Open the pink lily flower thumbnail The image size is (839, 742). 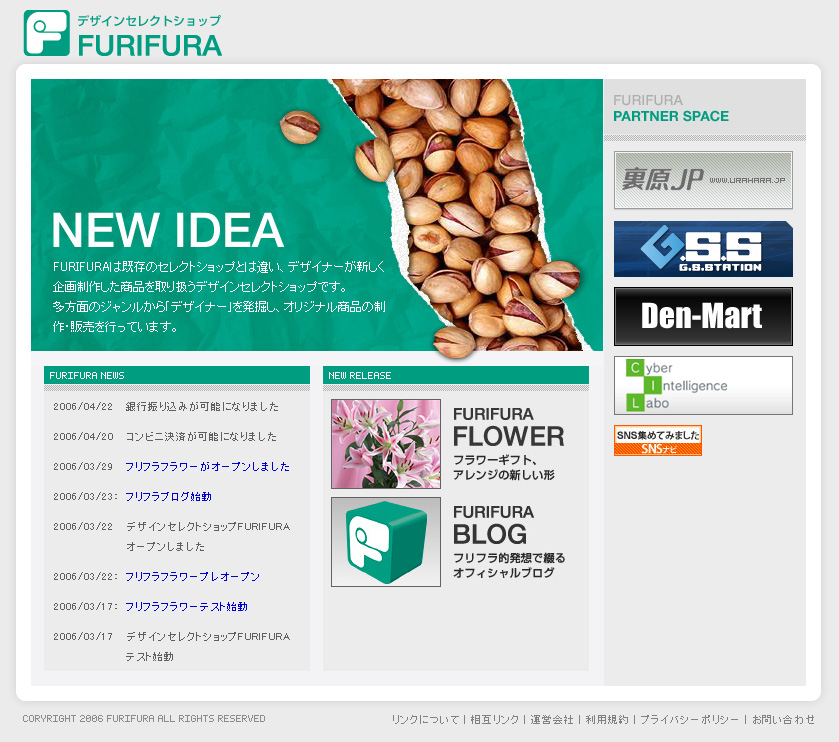[386, 443]
